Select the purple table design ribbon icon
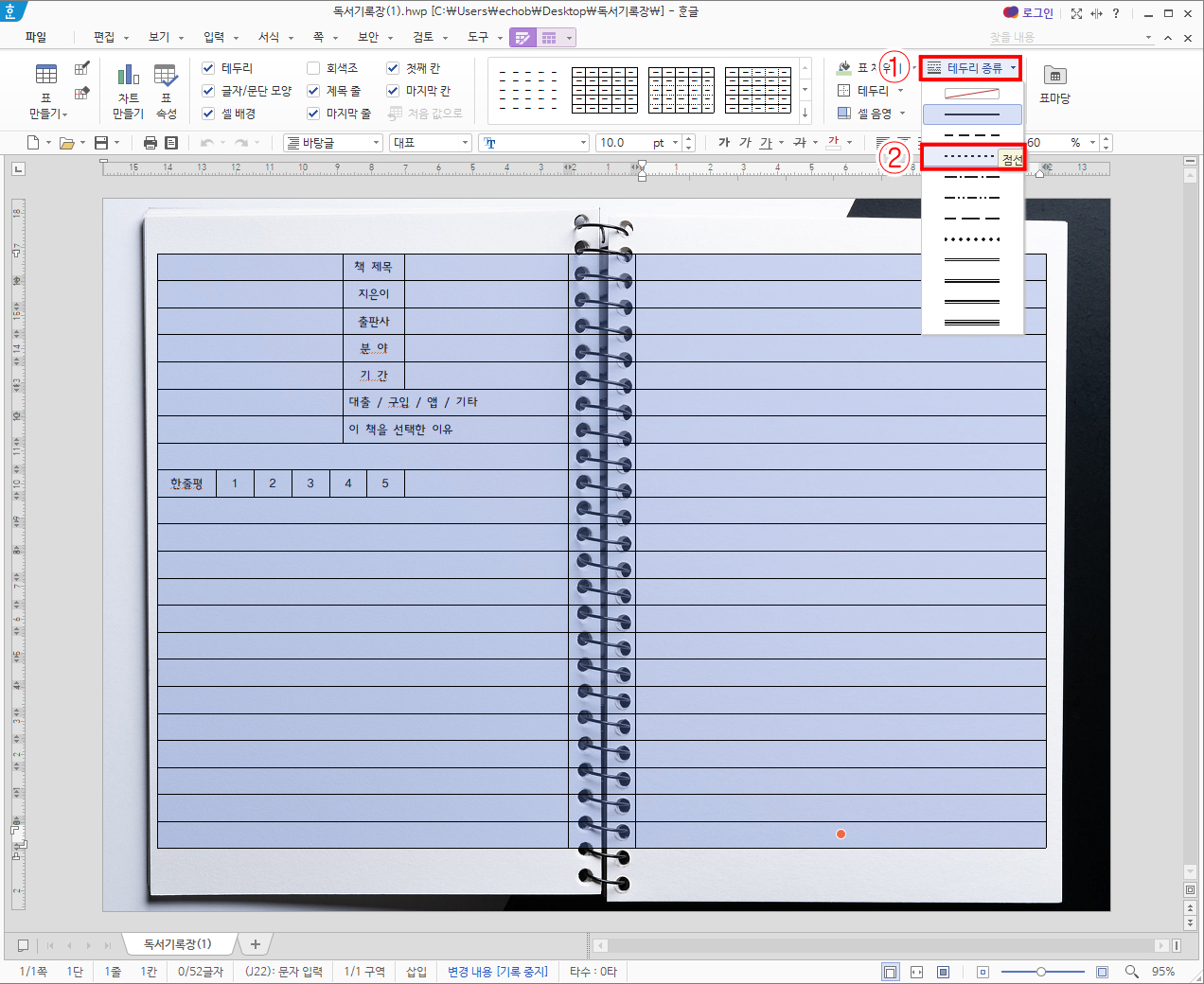 (x=522, y=38)
